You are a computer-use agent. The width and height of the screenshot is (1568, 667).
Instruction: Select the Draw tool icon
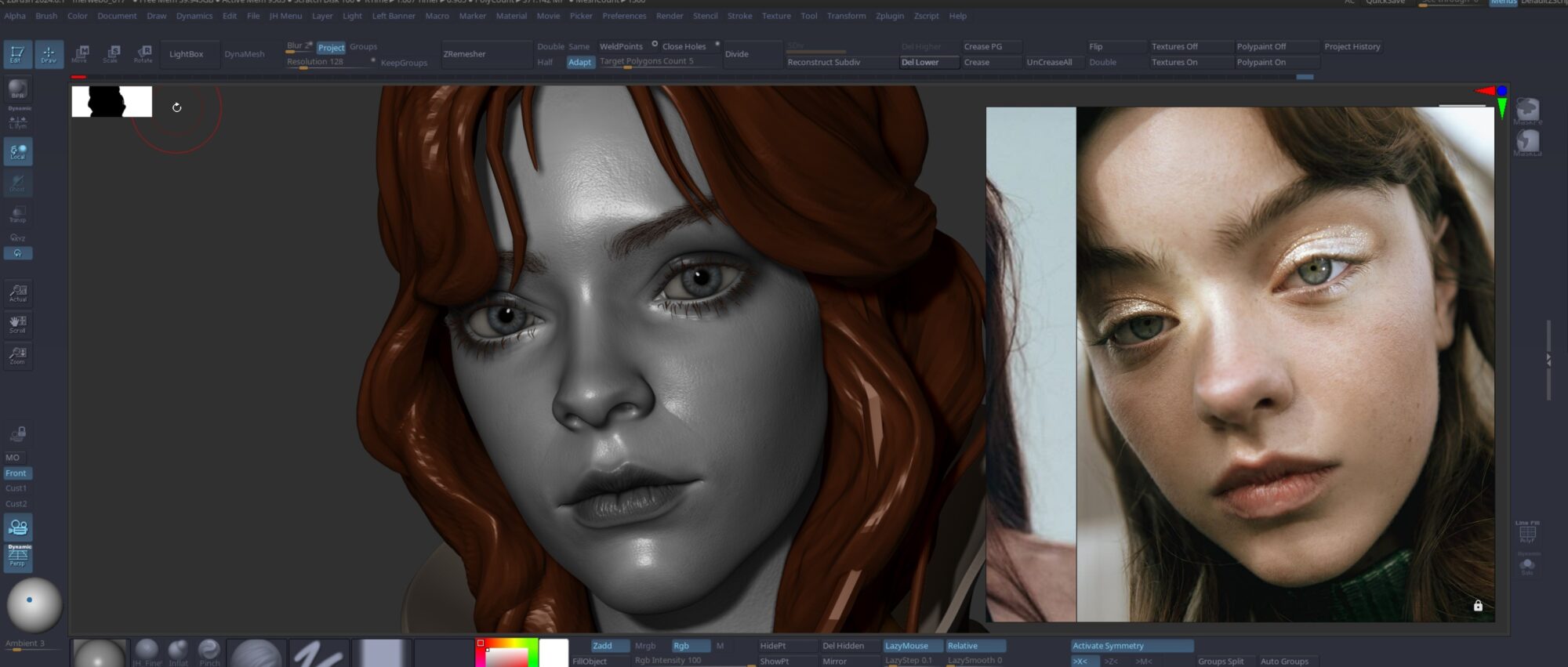49,54
